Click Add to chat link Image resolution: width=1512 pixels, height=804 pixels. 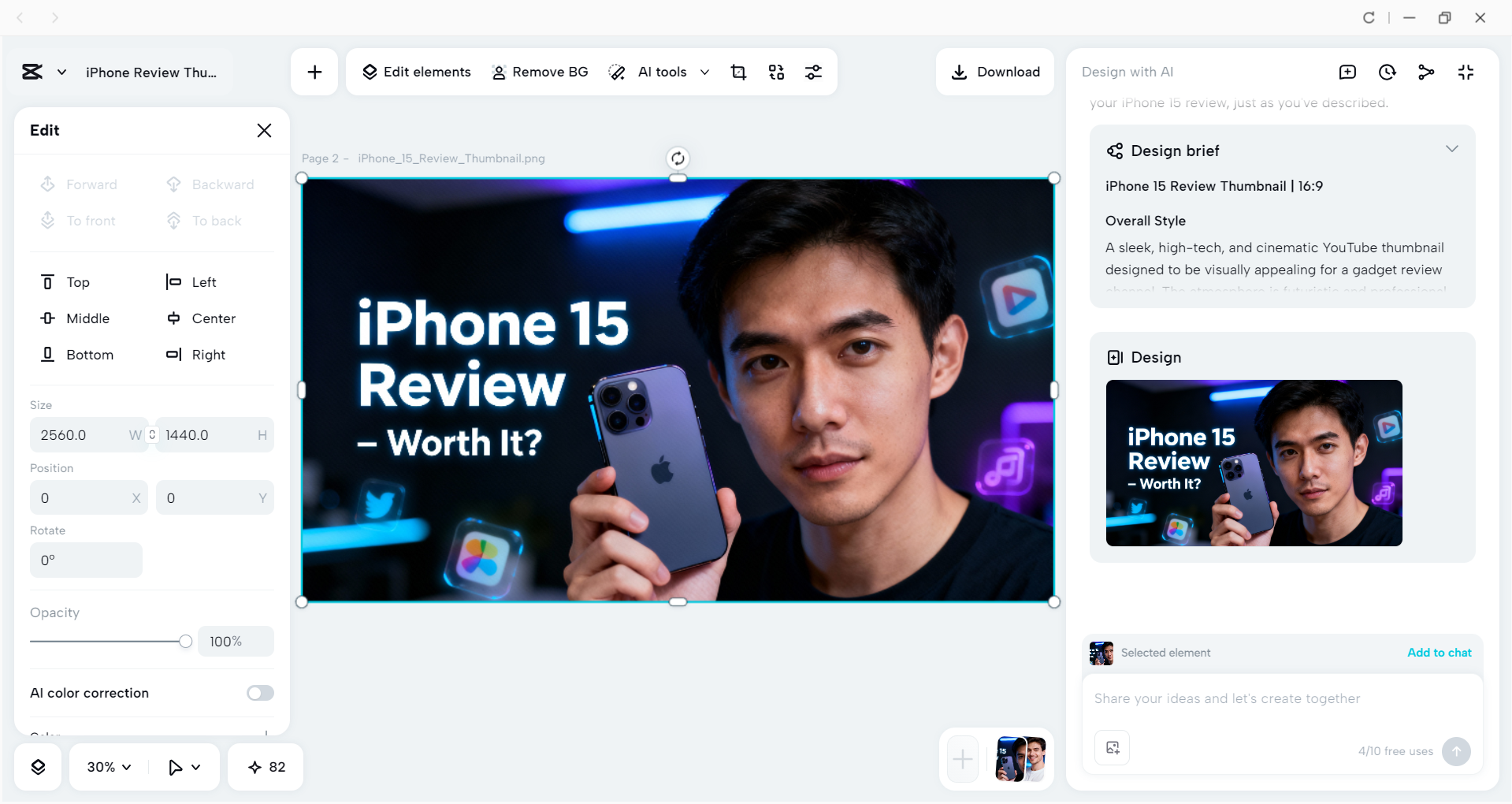tap(1440, 653)
